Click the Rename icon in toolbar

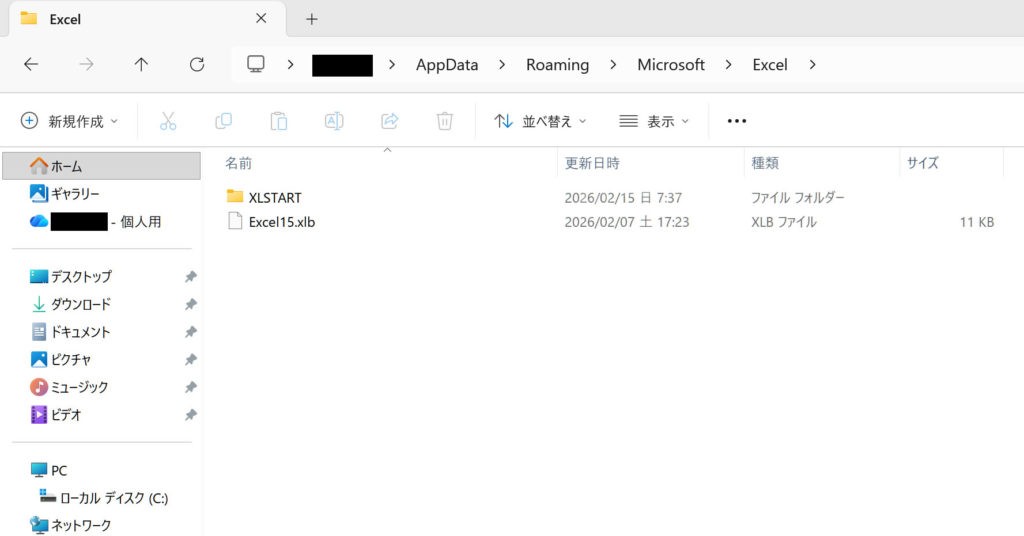pyautogui.click(x=334, y=121)
